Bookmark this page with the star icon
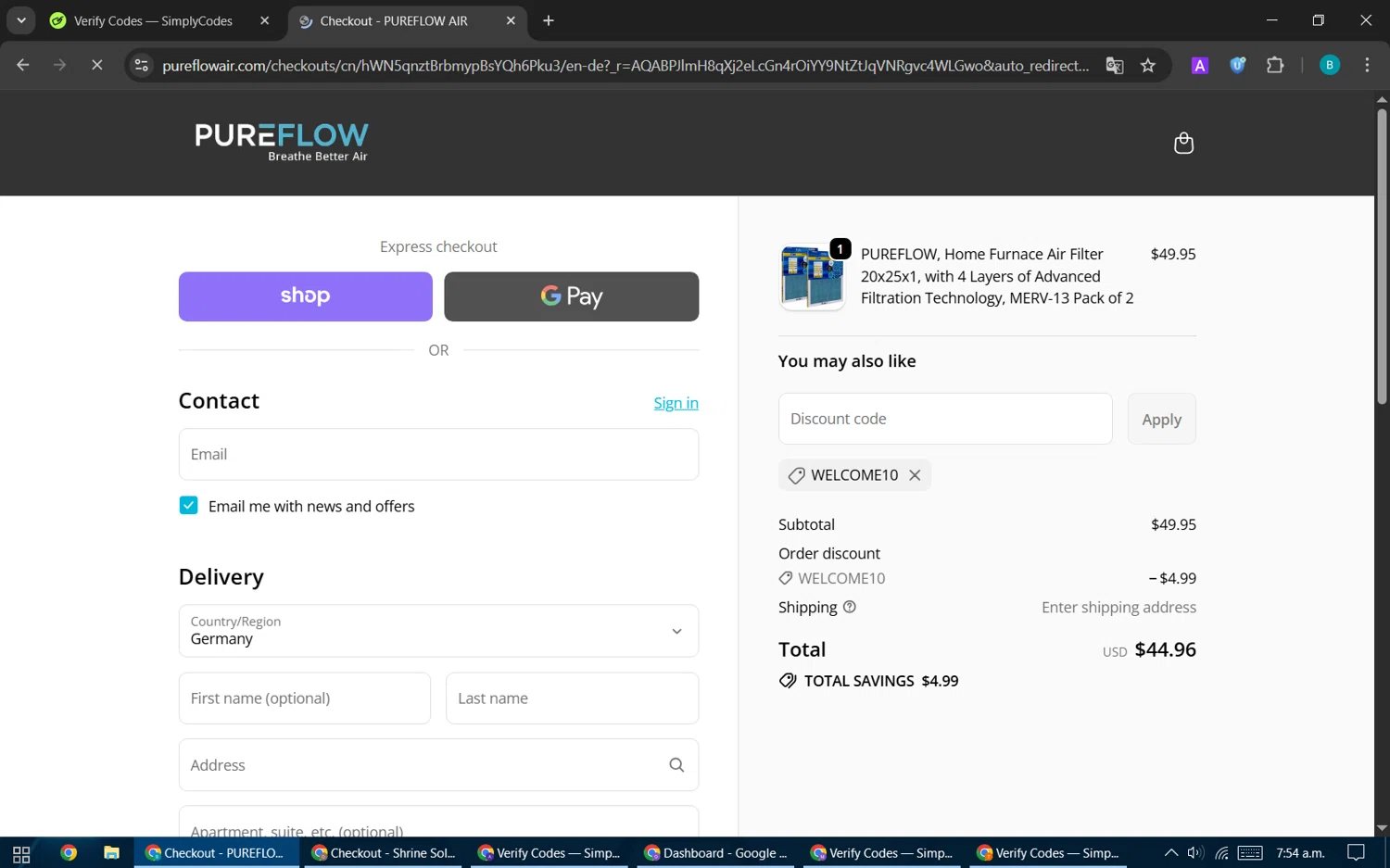Screen dimensions: 1390x868 [1148, 65]
